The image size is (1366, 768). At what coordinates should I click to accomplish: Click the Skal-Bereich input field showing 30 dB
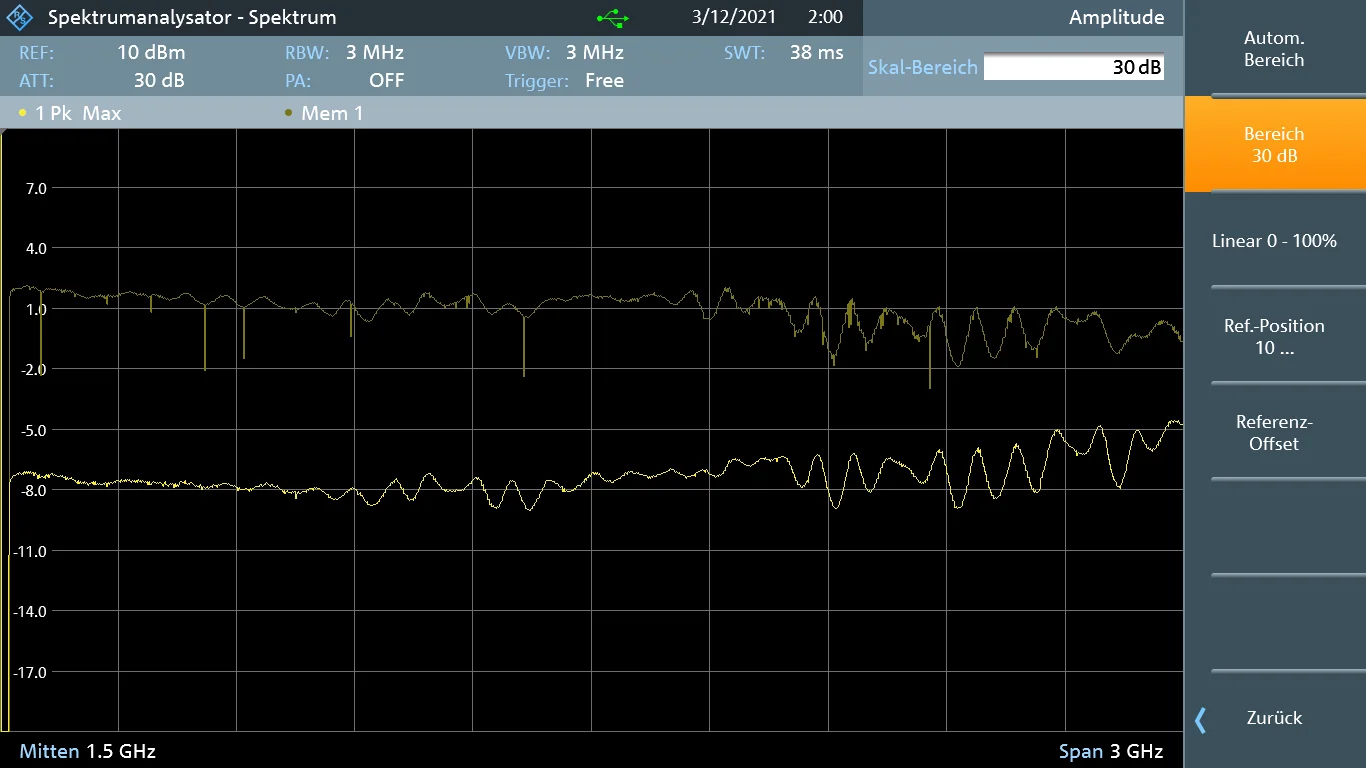(1073, 67)
